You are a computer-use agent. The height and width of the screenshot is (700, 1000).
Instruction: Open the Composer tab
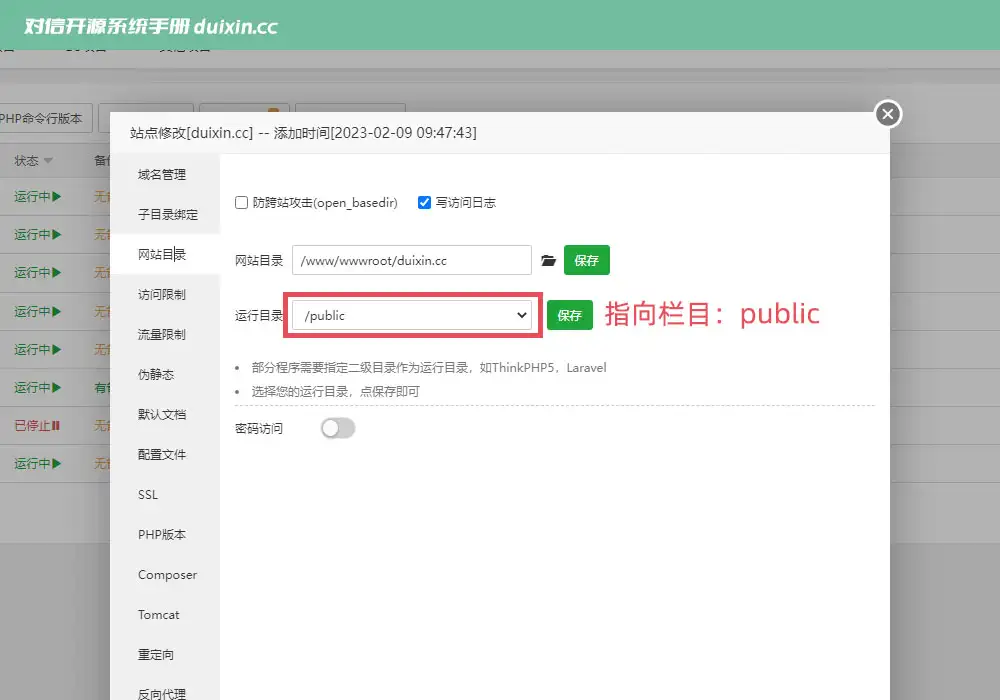[x=167, y=575]
